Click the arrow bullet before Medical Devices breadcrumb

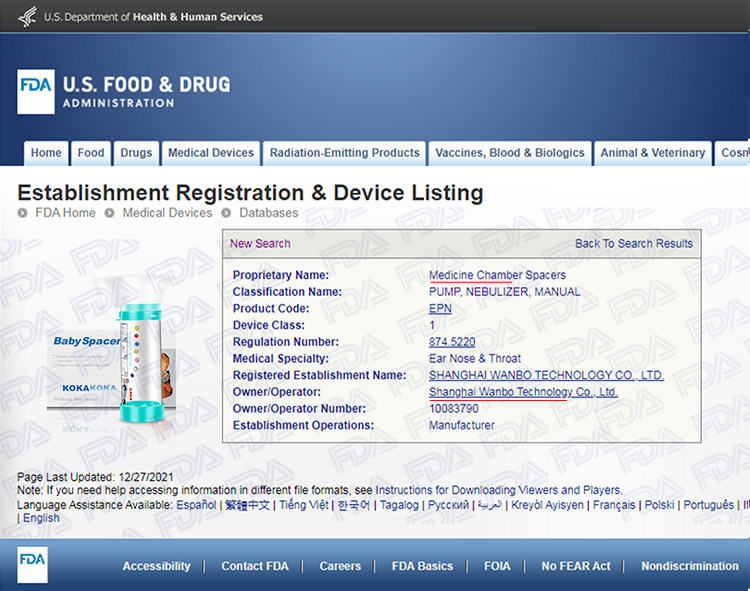coord(110,213)
